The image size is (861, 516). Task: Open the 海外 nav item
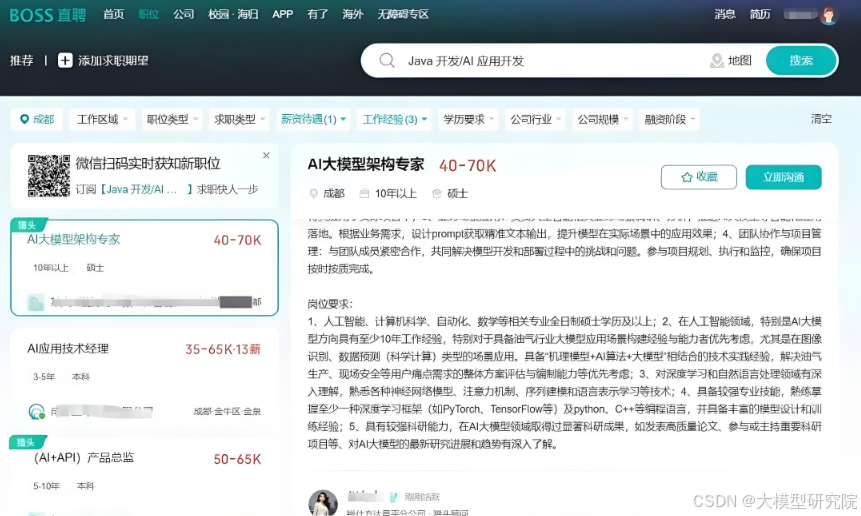tap(353, 14)
